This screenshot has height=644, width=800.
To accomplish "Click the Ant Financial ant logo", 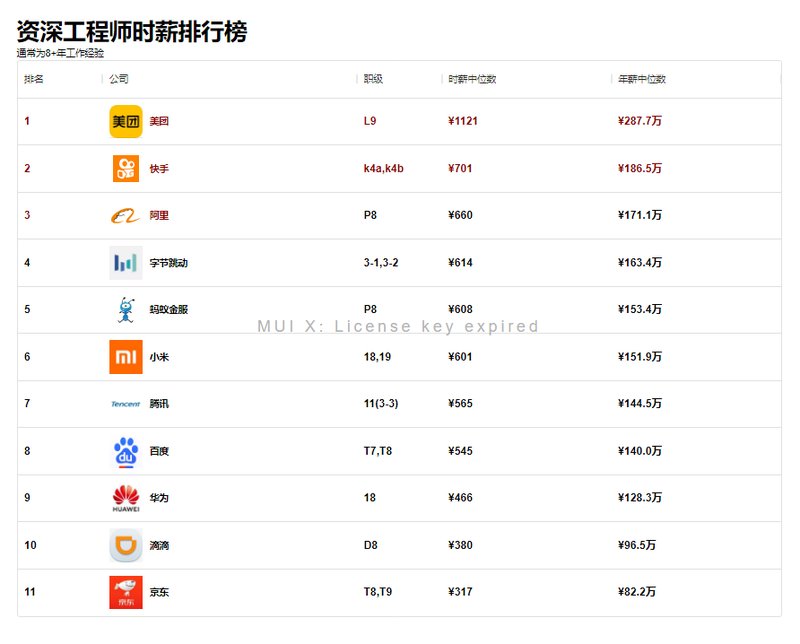I will pos(126,310).
